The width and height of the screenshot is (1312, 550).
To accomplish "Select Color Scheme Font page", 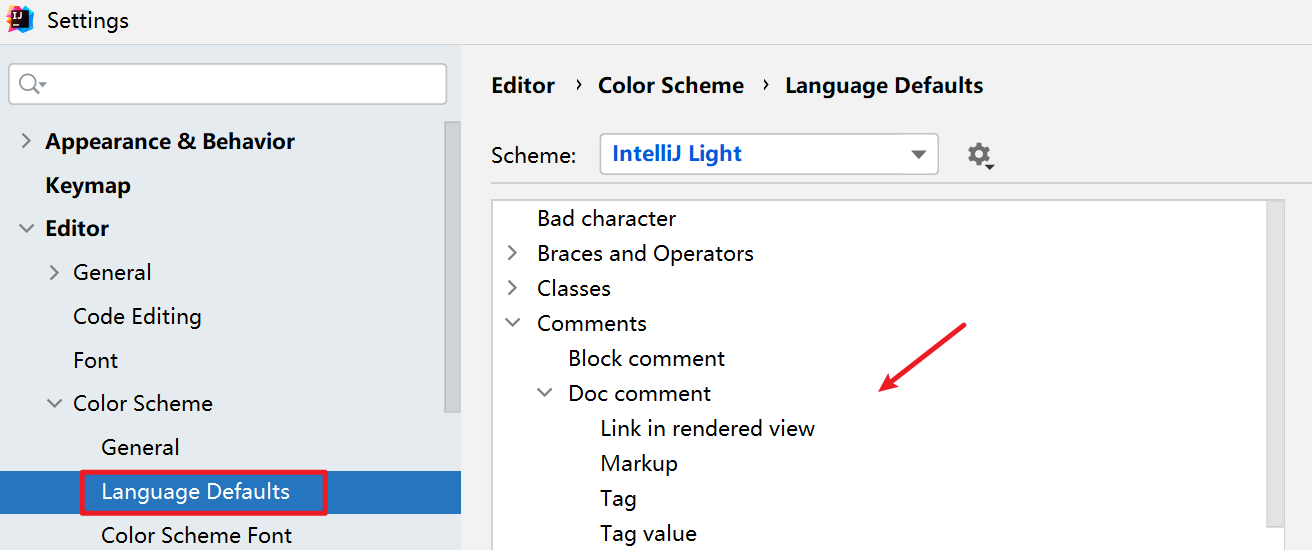I will click(196, 535).
